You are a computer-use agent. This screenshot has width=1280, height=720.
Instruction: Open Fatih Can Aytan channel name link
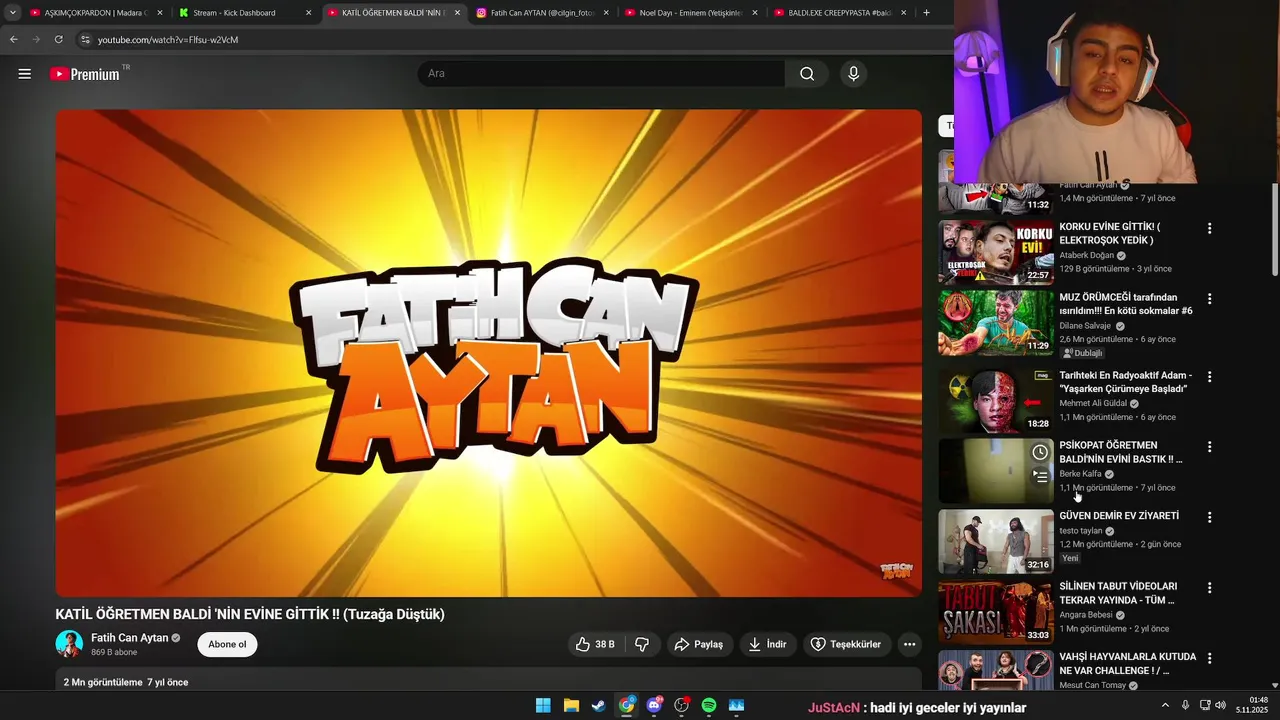pos(129,638)
